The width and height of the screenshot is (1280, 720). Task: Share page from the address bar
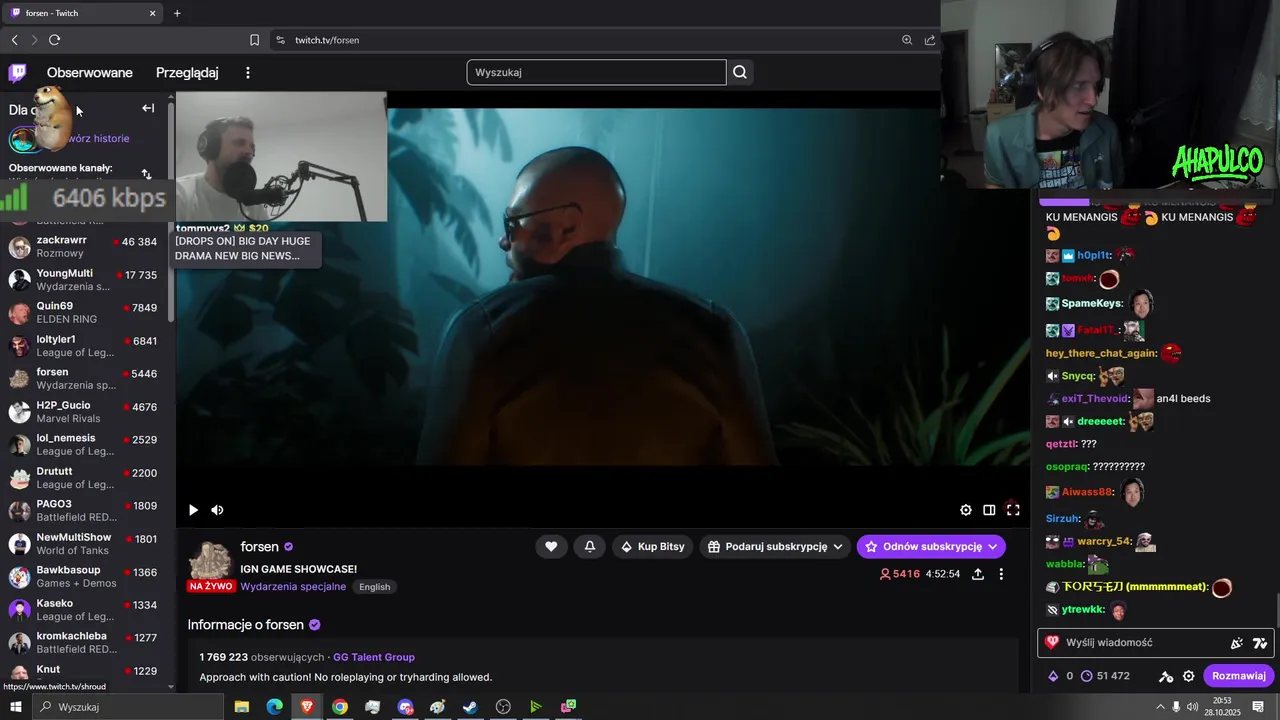click(x=930, y=40)
